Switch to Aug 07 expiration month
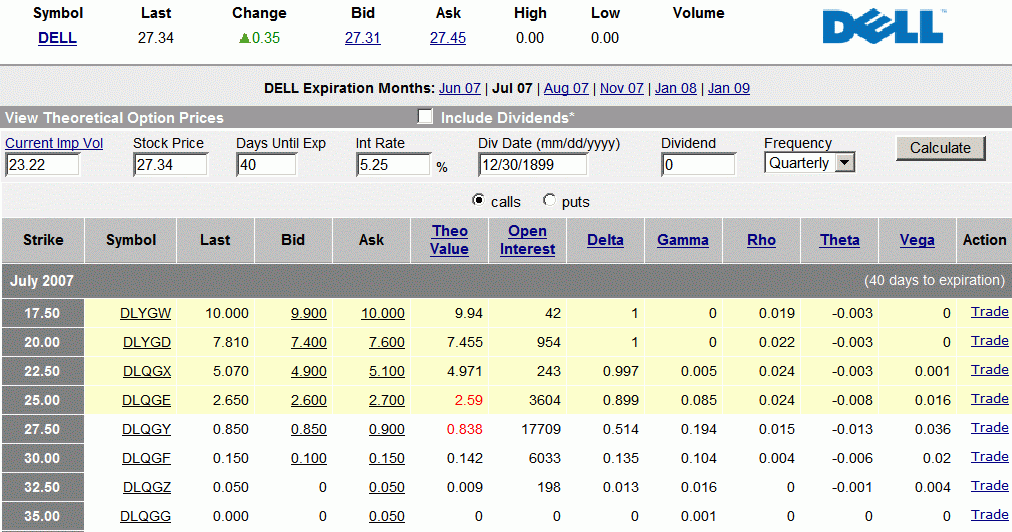1012x532 pixels. tap(566, 88)
